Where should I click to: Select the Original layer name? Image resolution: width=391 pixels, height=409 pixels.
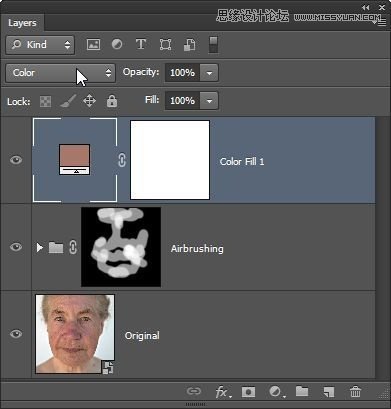pyautogui.click(x=142, y=336)
